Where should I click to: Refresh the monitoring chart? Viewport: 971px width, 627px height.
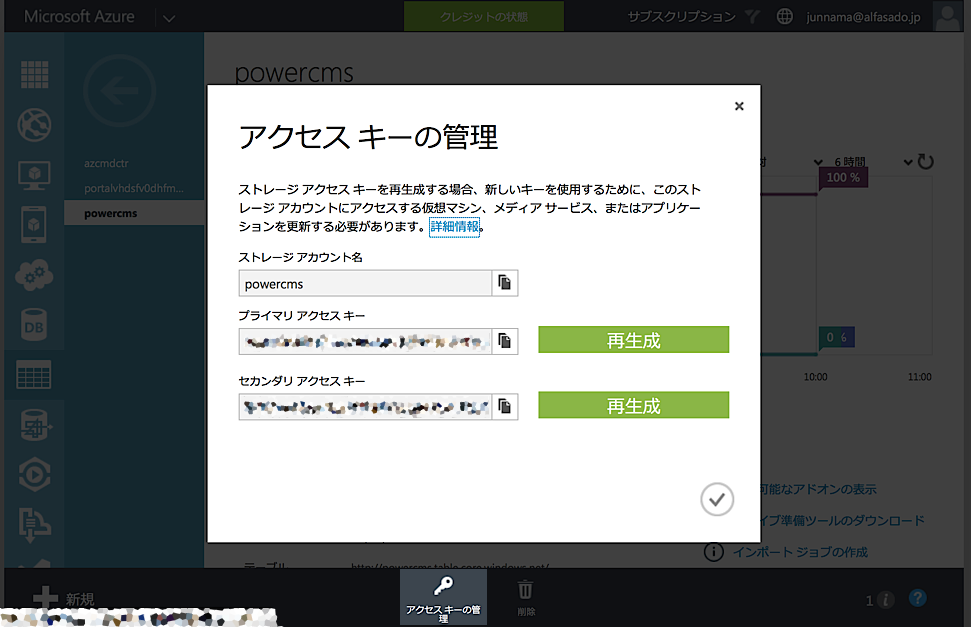pyautogui.click(x=926, y=162)
